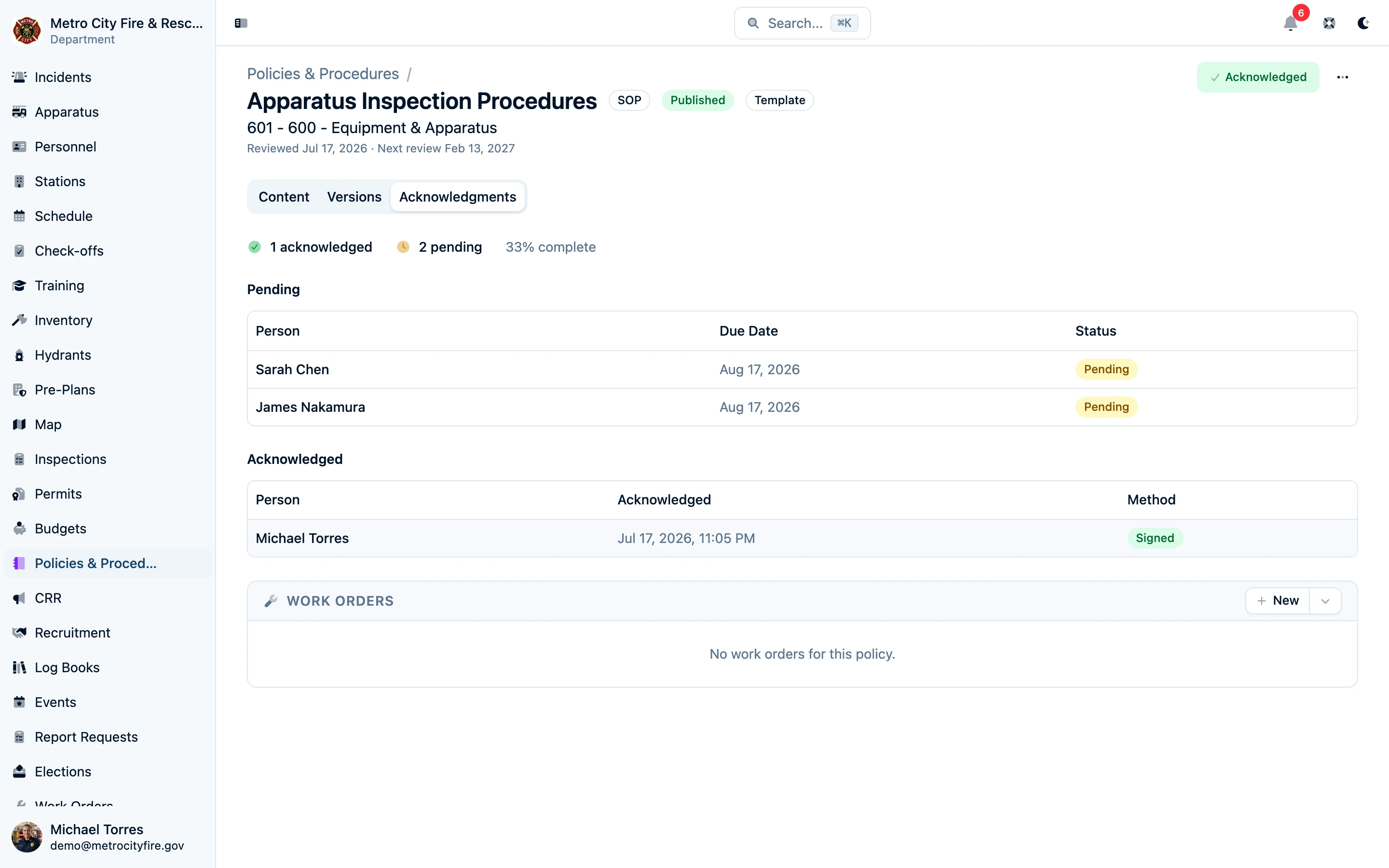Click the Events calendar star icon

tap(19, 702)
